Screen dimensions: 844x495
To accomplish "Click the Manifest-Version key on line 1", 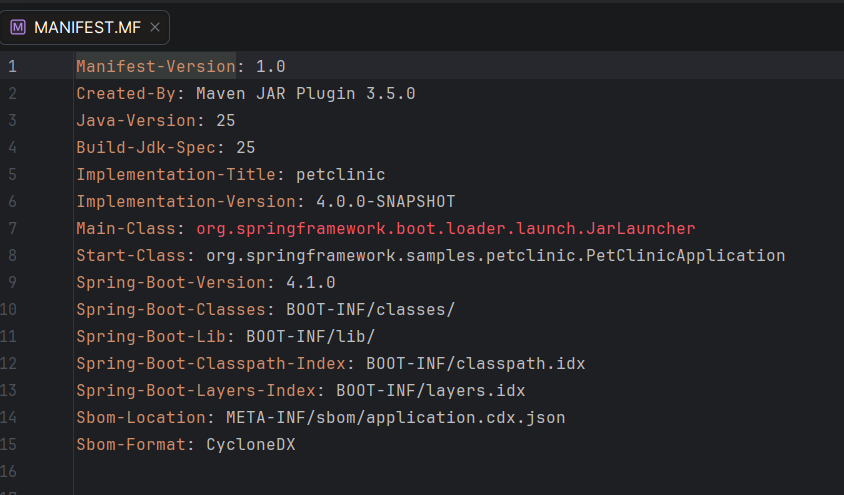I will (156, 67).
